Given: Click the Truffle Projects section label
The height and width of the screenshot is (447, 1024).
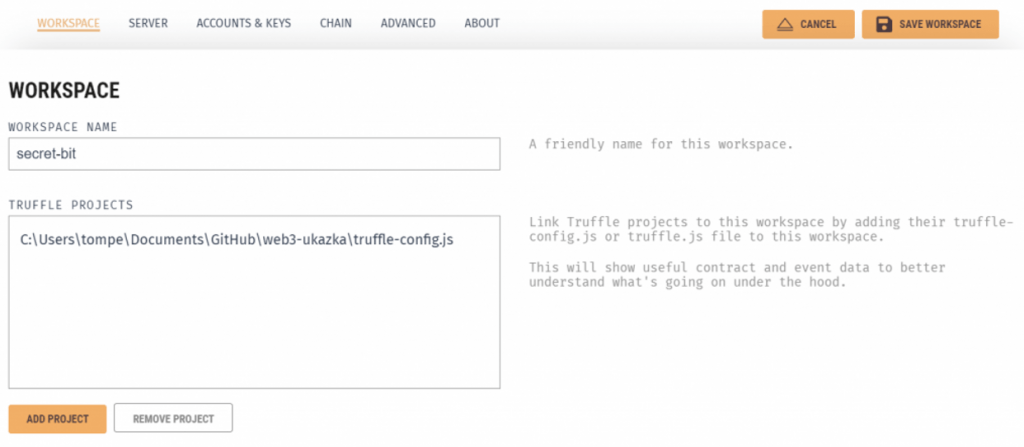Looking at the screenshot, I should click(71, 205).
